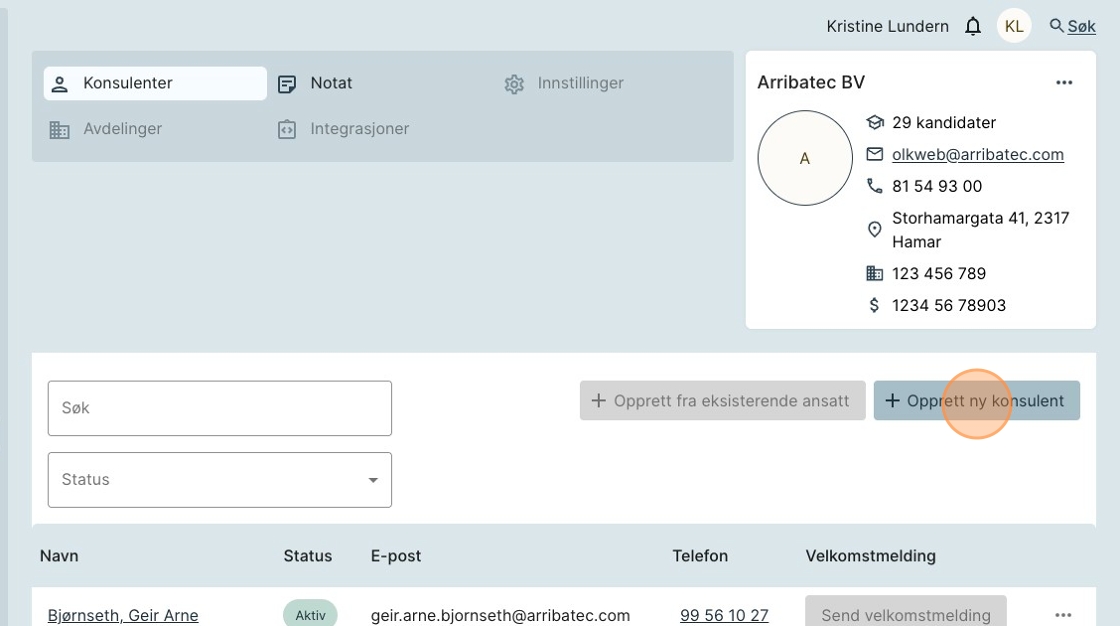Click the E-post column header
1120x626 pixels.
396,556
